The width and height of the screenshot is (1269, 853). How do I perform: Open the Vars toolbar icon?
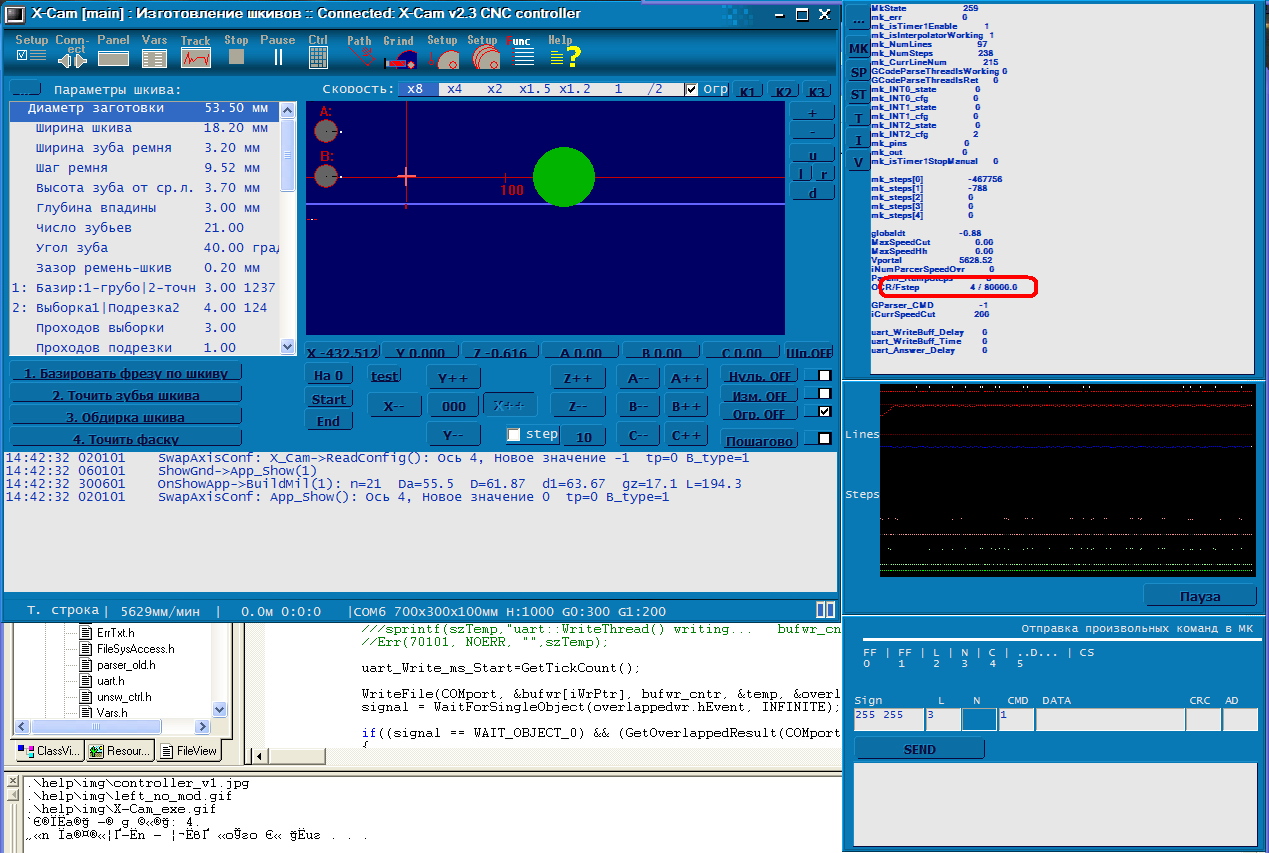pyautogui.click(x=154, y=58)
